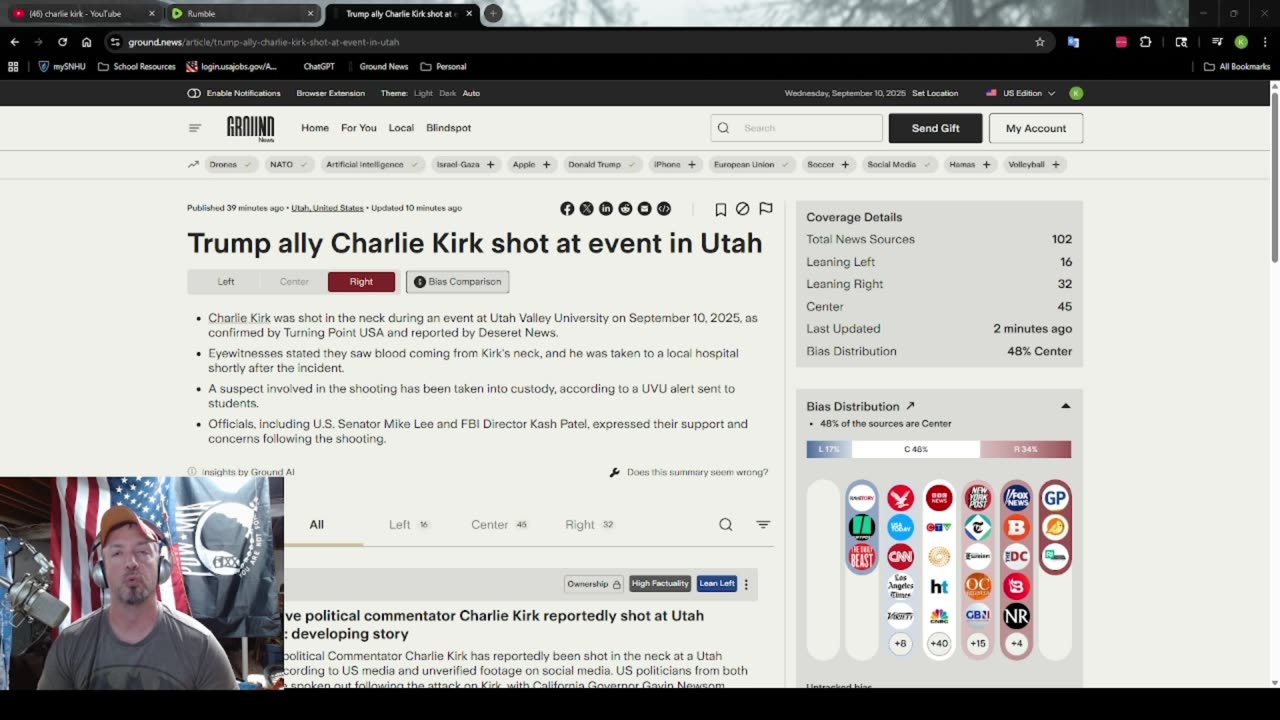
Task: Select Dark theme option
Action: click(x=448, y=93)
